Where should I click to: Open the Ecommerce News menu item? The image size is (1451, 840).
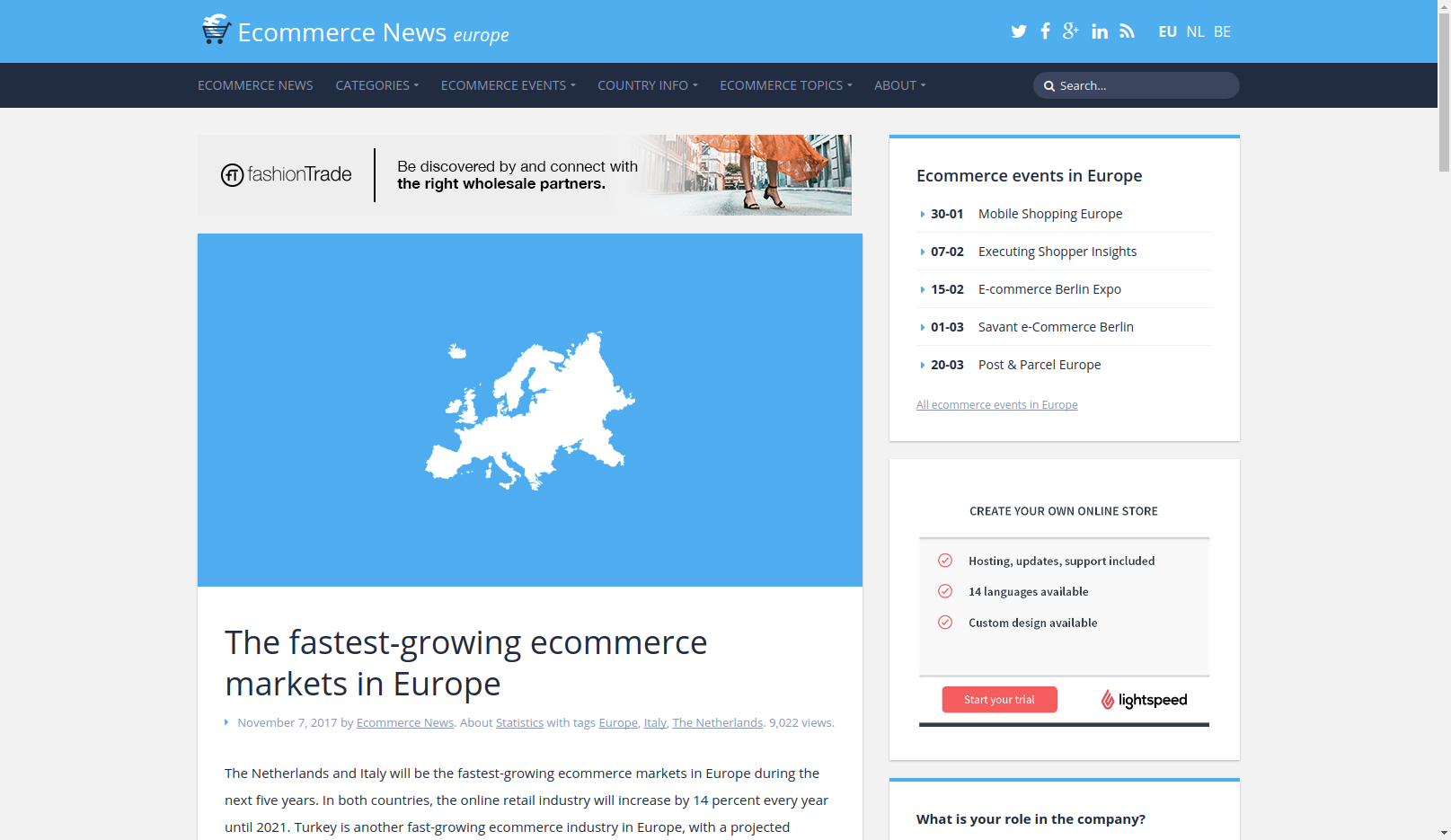pos(255,85)
